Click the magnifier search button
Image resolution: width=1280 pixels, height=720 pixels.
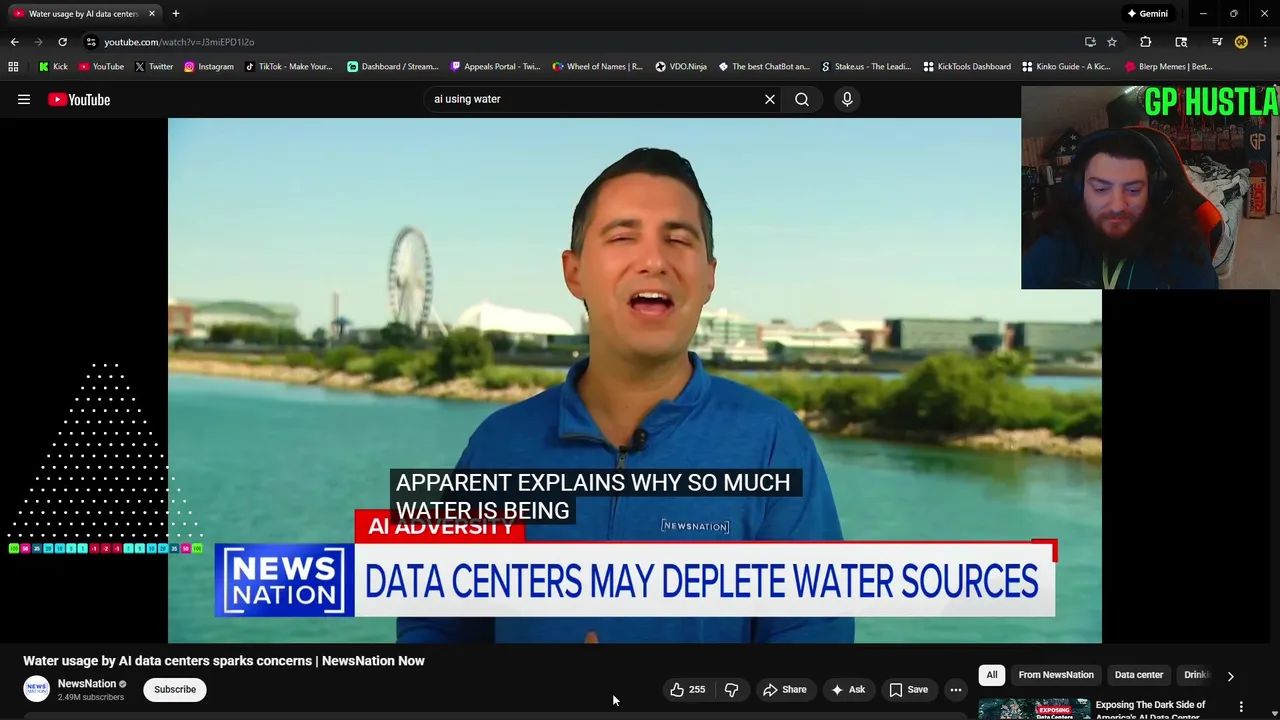(x=802, y=99)
